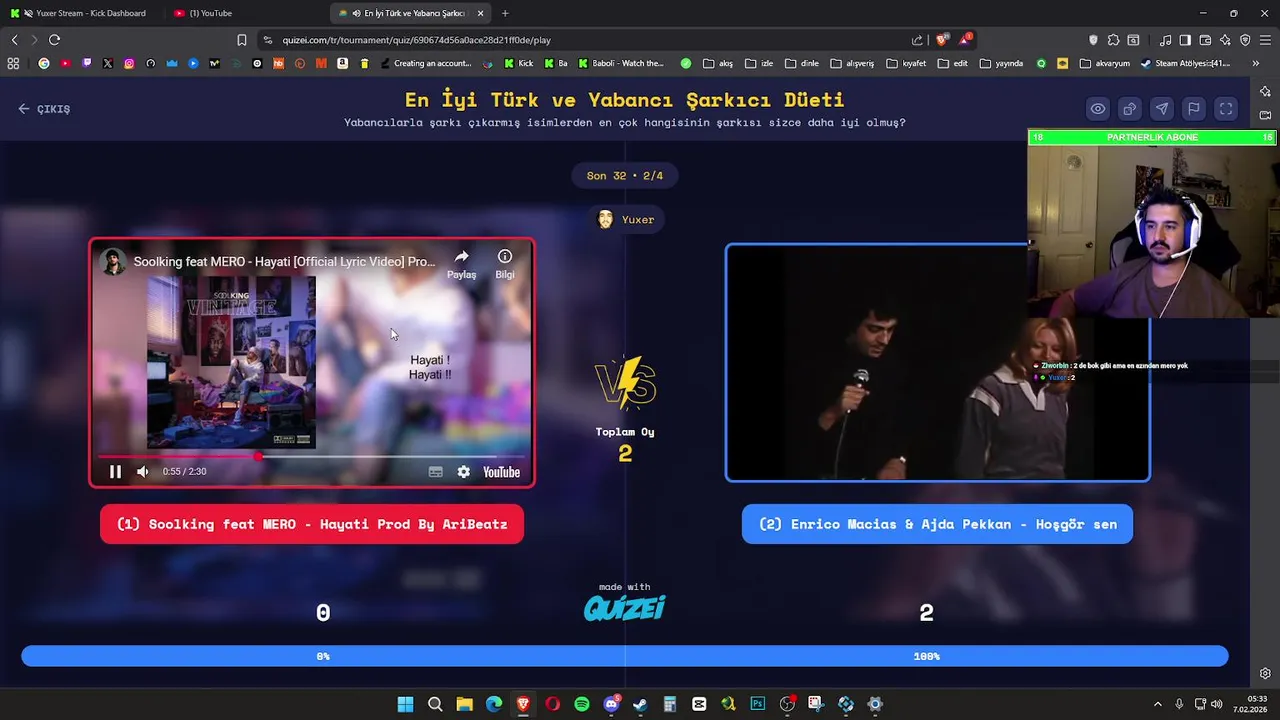
Task: Expand the dinle bookmark folder
Action: tap(802, 63)
